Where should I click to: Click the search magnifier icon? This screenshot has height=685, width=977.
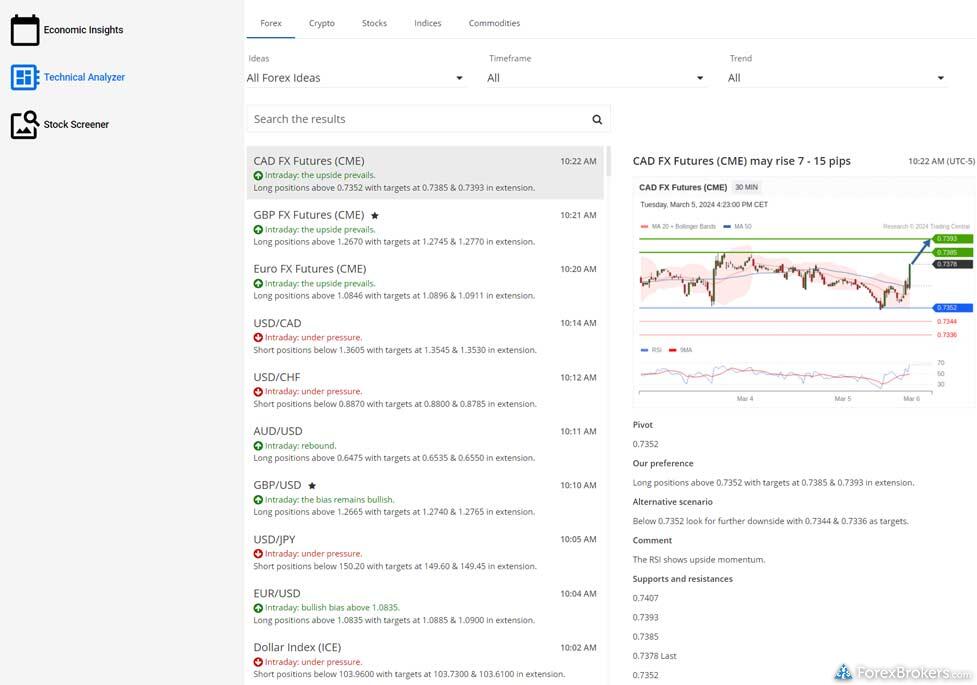[597, 120]
